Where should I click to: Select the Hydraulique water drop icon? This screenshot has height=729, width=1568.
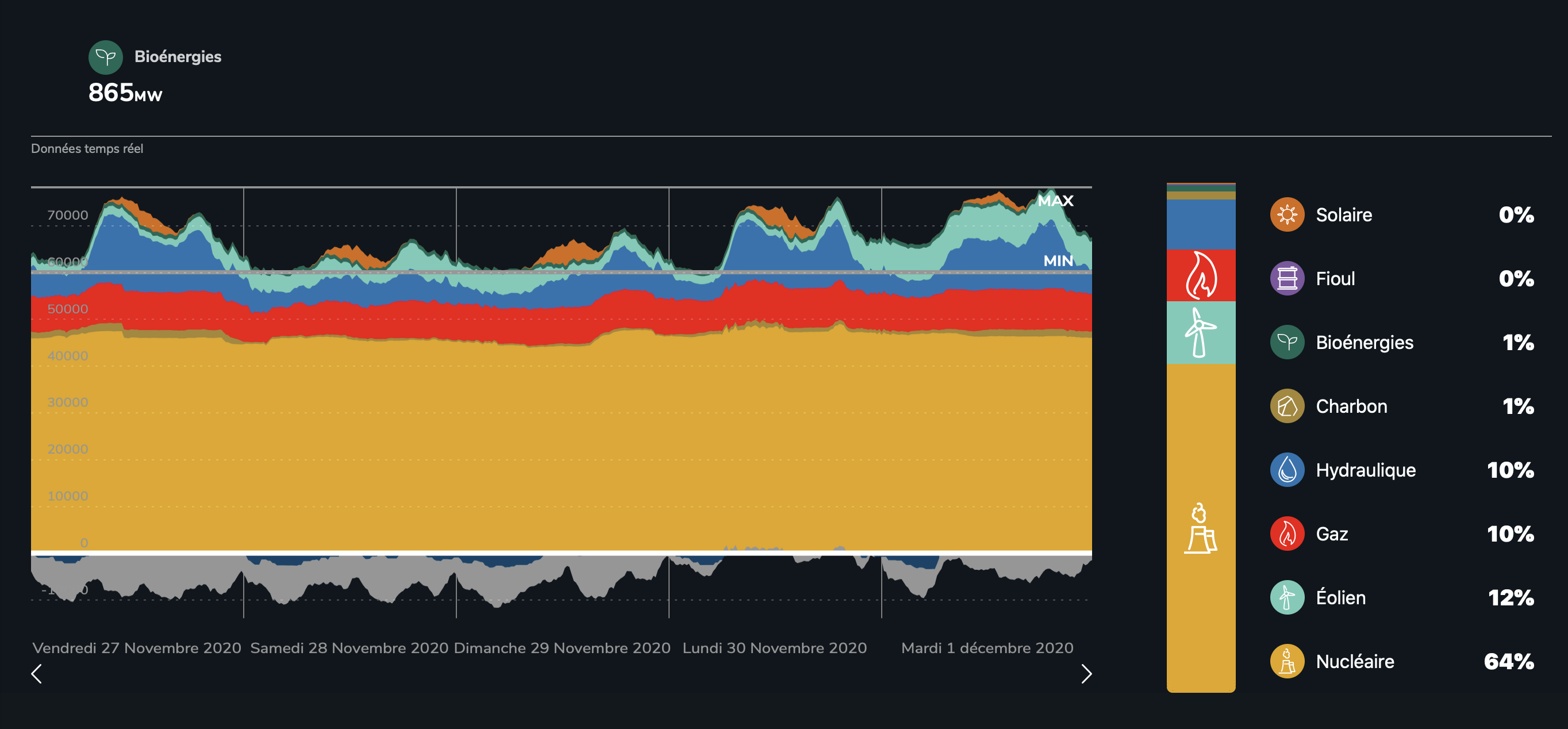tap(1286, 470)
